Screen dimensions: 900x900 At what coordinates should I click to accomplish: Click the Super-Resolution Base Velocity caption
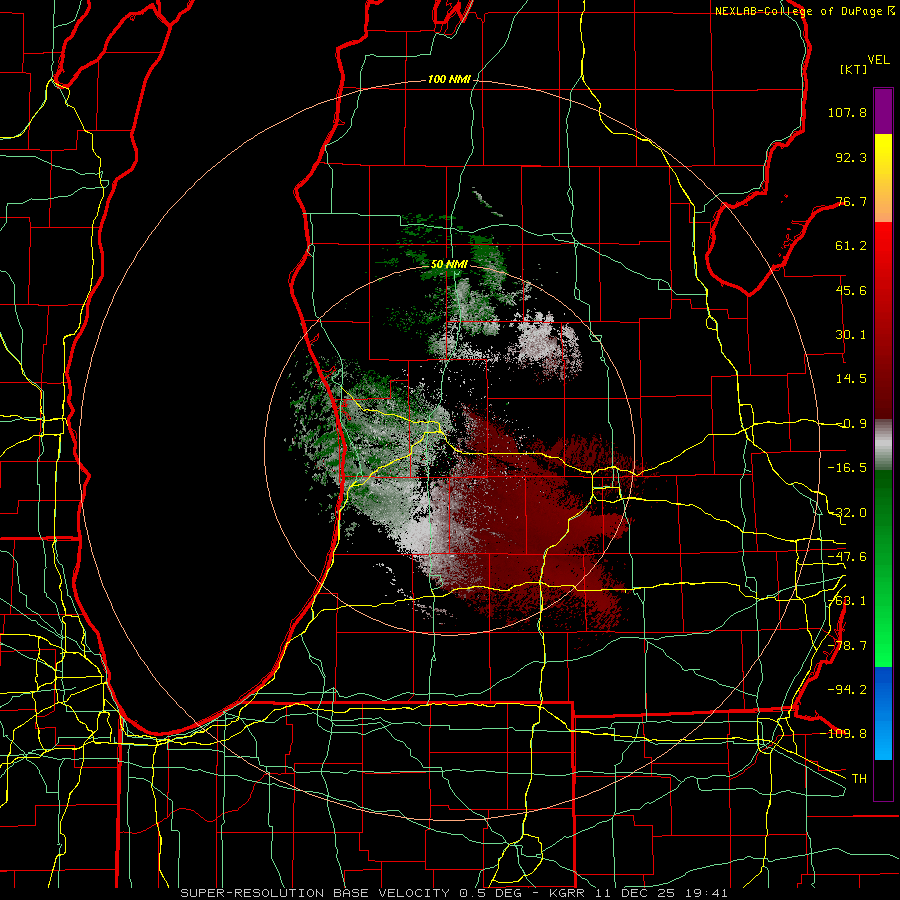point(454,893)
